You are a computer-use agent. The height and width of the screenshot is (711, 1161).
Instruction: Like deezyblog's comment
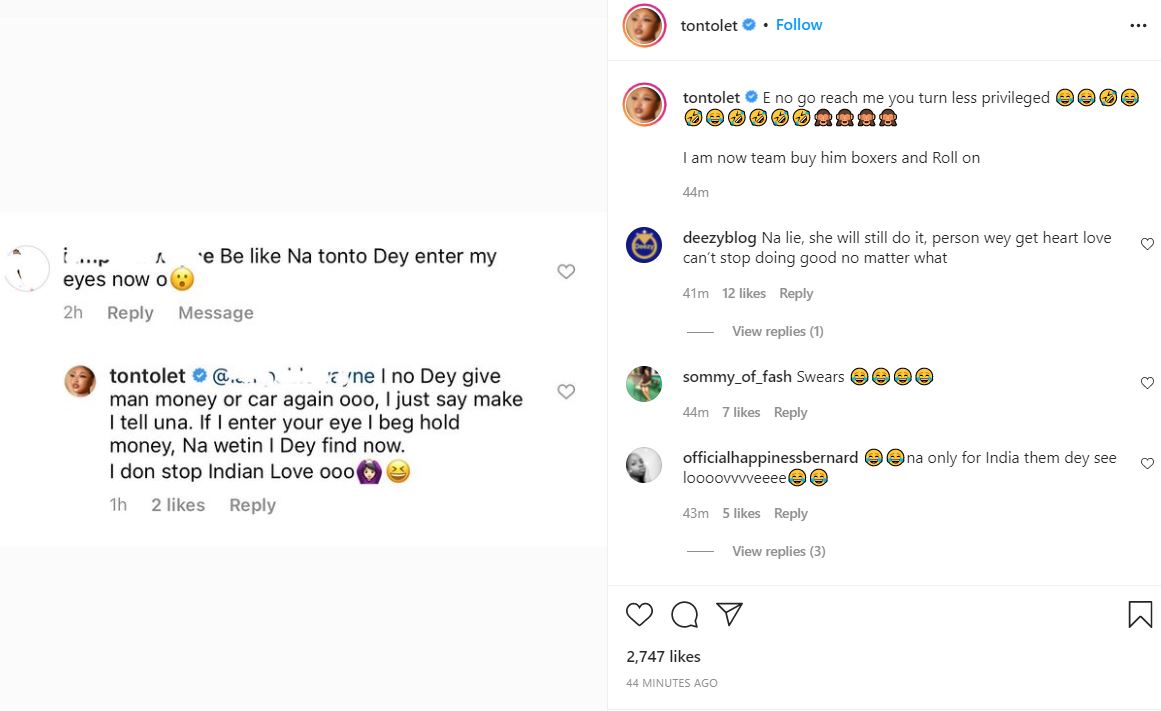click(x=1147, y=244)
